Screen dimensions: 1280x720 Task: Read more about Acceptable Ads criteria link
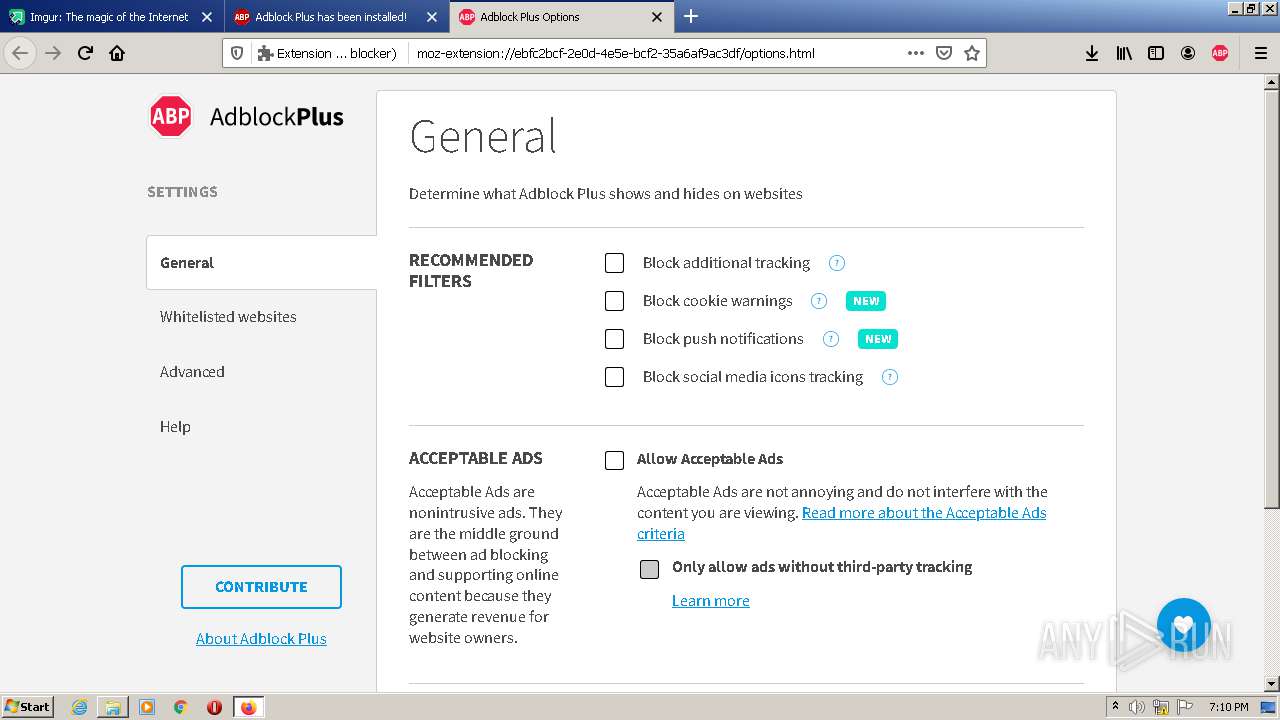point(842,523)
